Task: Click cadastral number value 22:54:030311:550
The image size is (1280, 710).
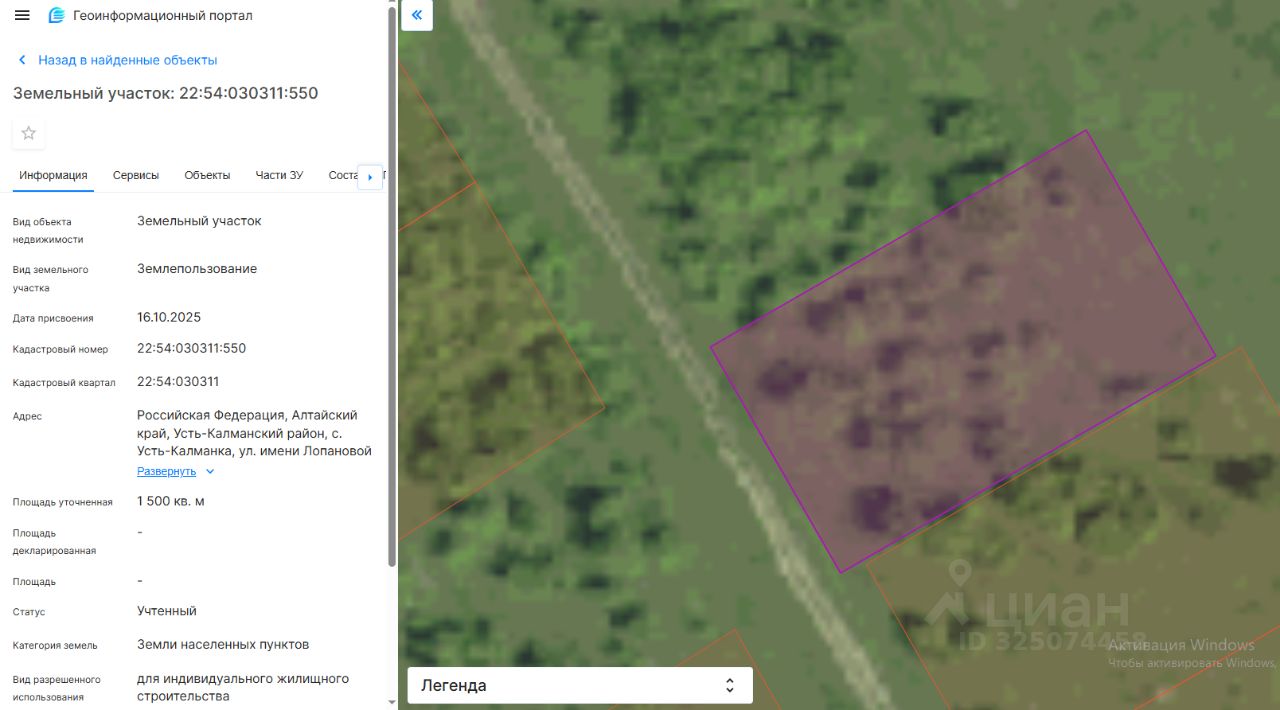Action: (191, 348)
